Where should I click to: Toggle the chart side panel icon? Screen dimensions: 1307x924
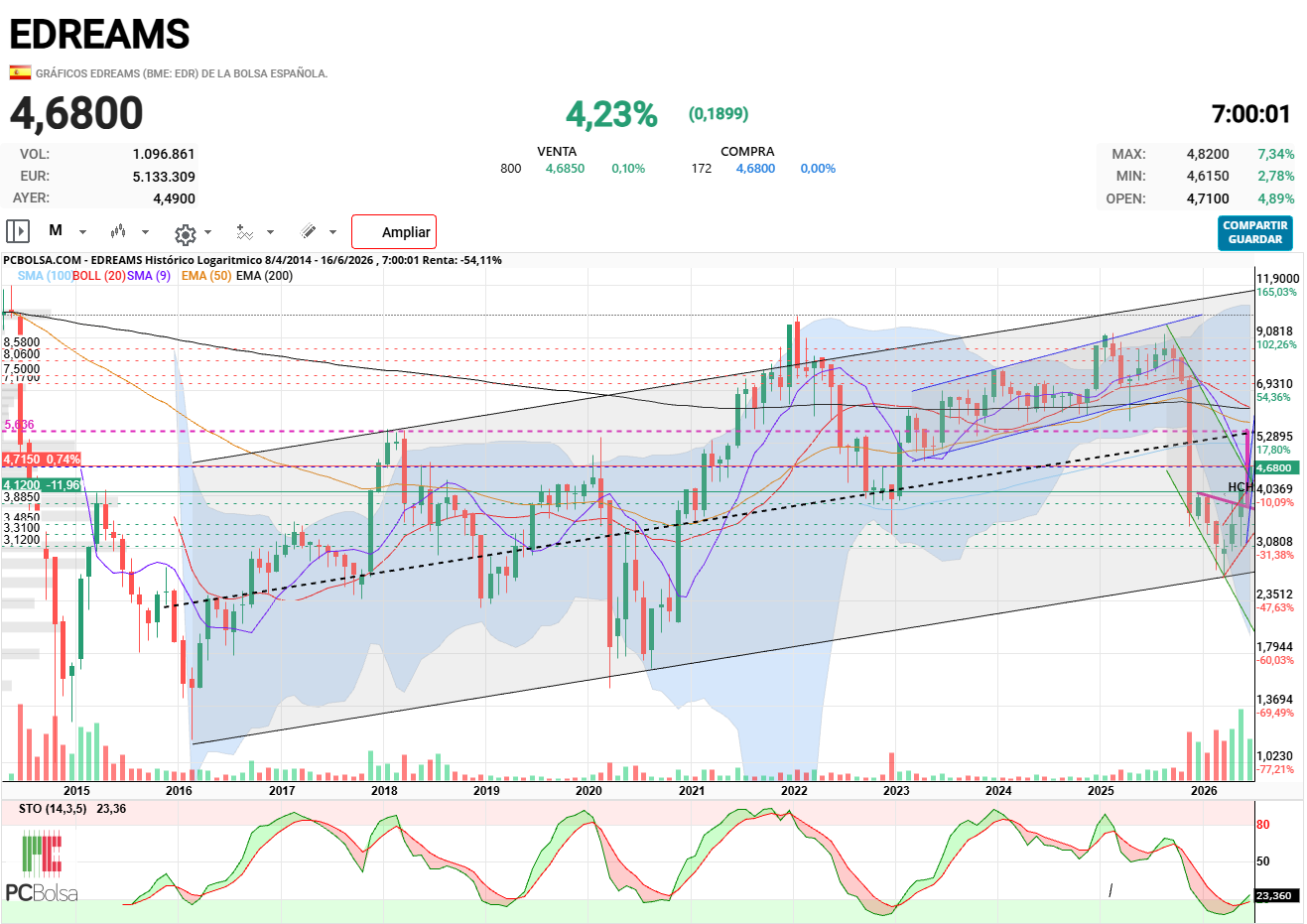tap(18, 231)
